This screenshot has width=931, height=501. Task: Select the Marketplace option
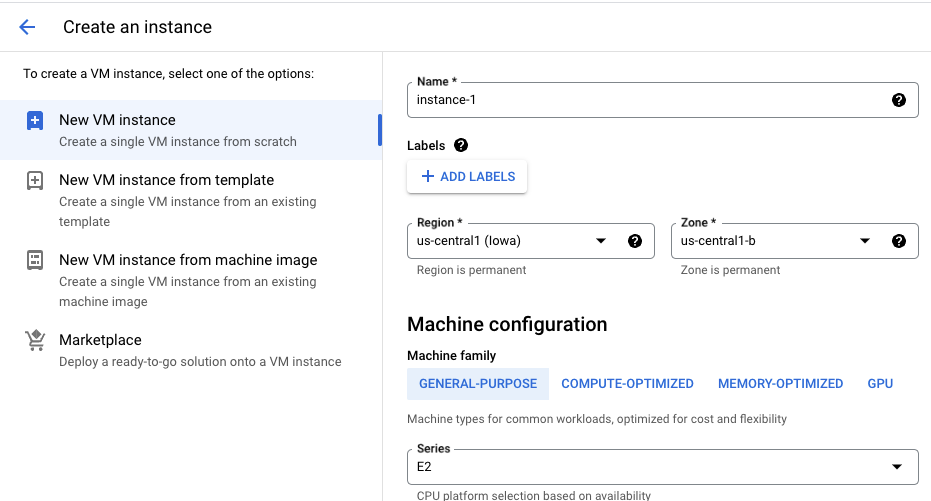point(100,340)
